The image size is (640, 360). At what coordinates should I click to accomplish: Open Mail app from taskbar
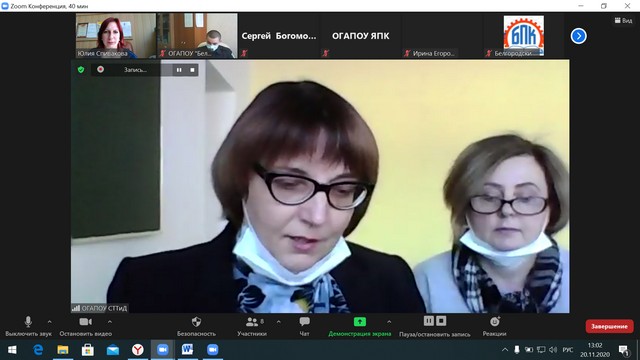[113, 350]
